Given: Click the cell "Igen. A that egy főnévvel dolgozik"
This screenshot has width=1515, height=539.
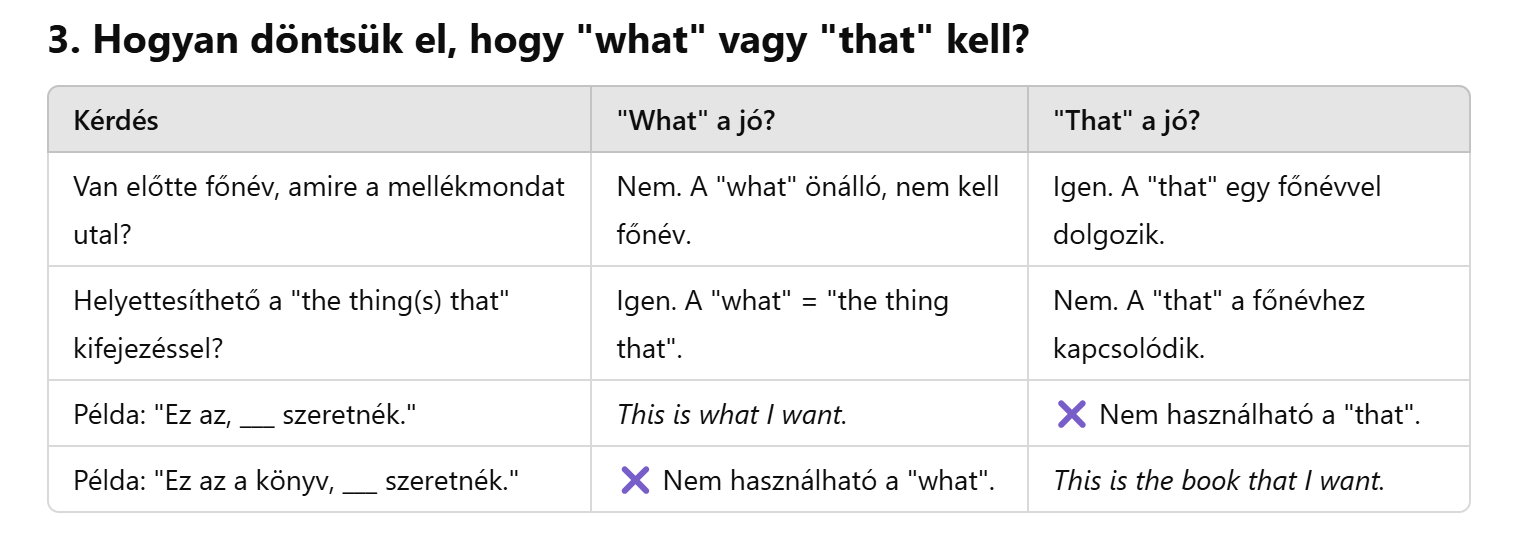Looking at the screenshot, I should click(x=1216, y=210).
